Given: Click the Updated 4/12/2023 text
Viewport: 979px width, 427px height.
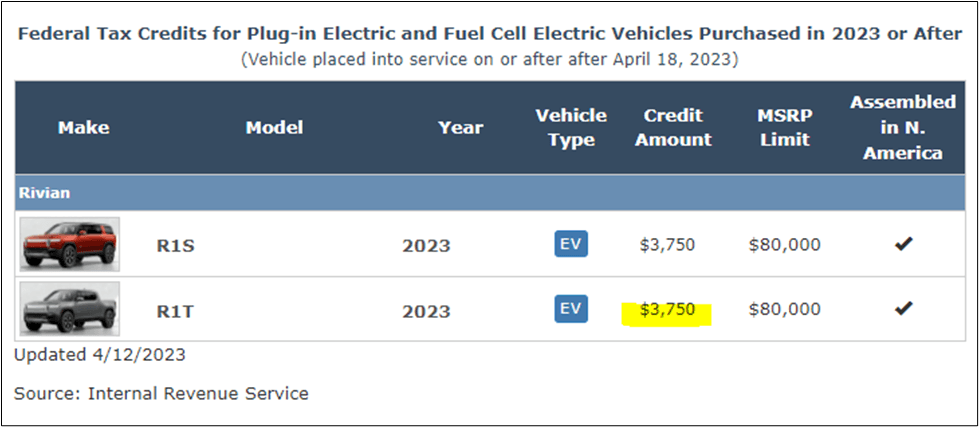Looking at the screenshot, I should coord(100,354).
